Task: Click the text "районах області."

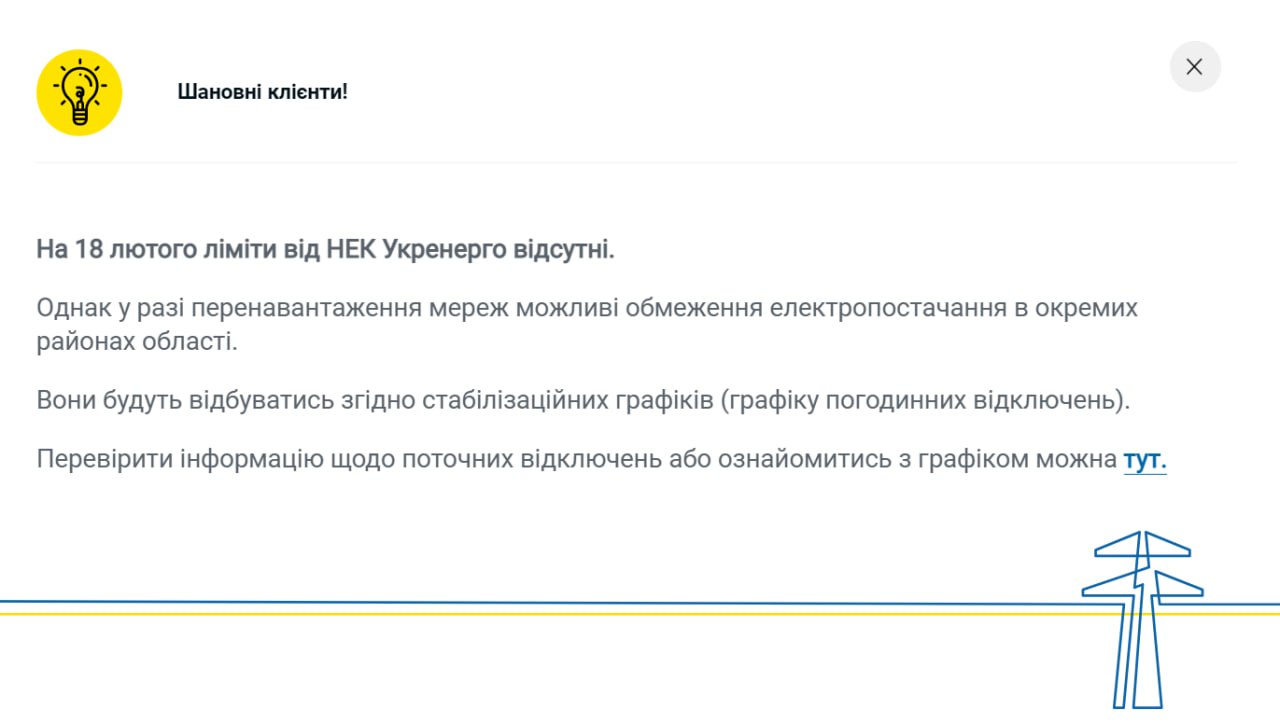Action: pos(137,341)
